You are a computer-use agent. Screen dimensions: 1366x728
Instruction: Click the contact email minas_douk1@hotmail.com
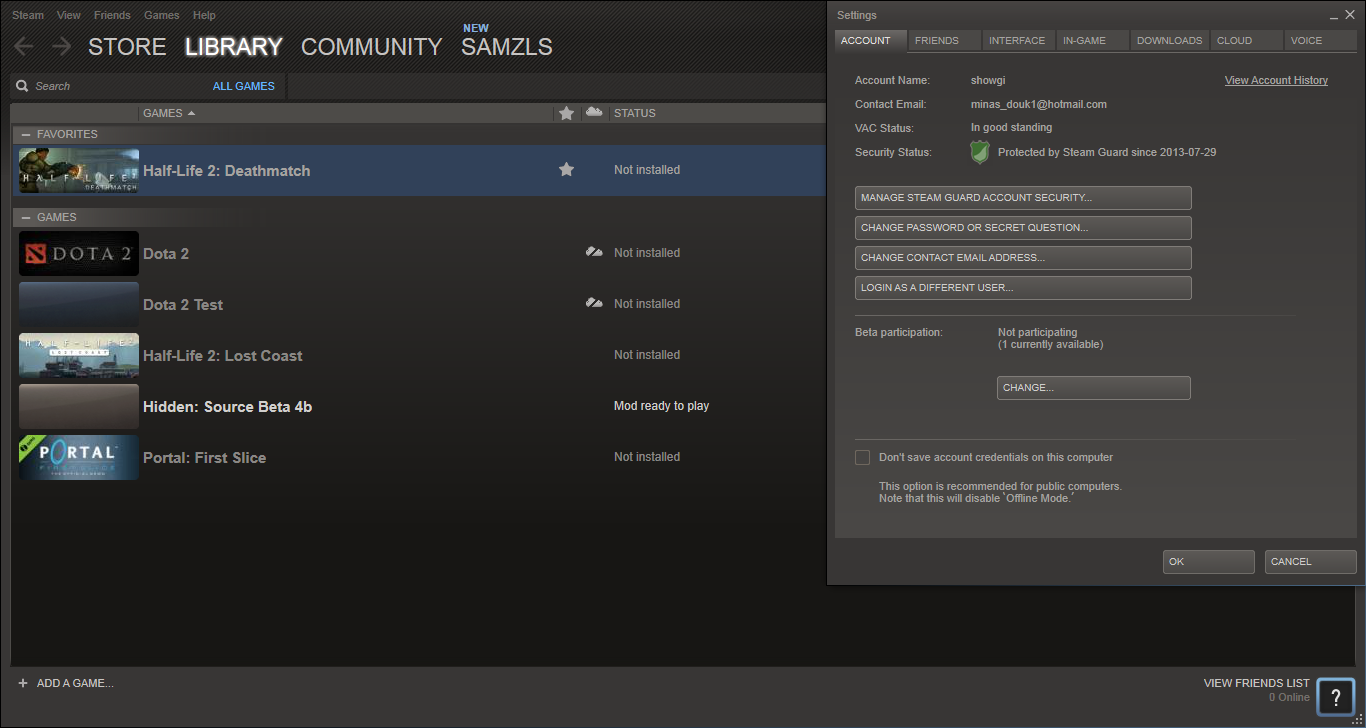pos(1039,104)
